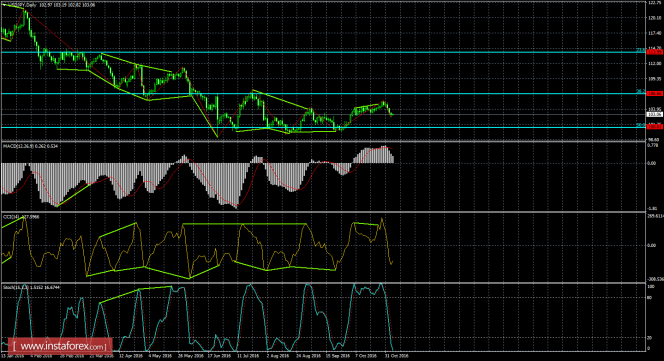Select the 23.6 Fibonacci level red price tag
This screenshot has height=361, width=664.
(654, 52)
